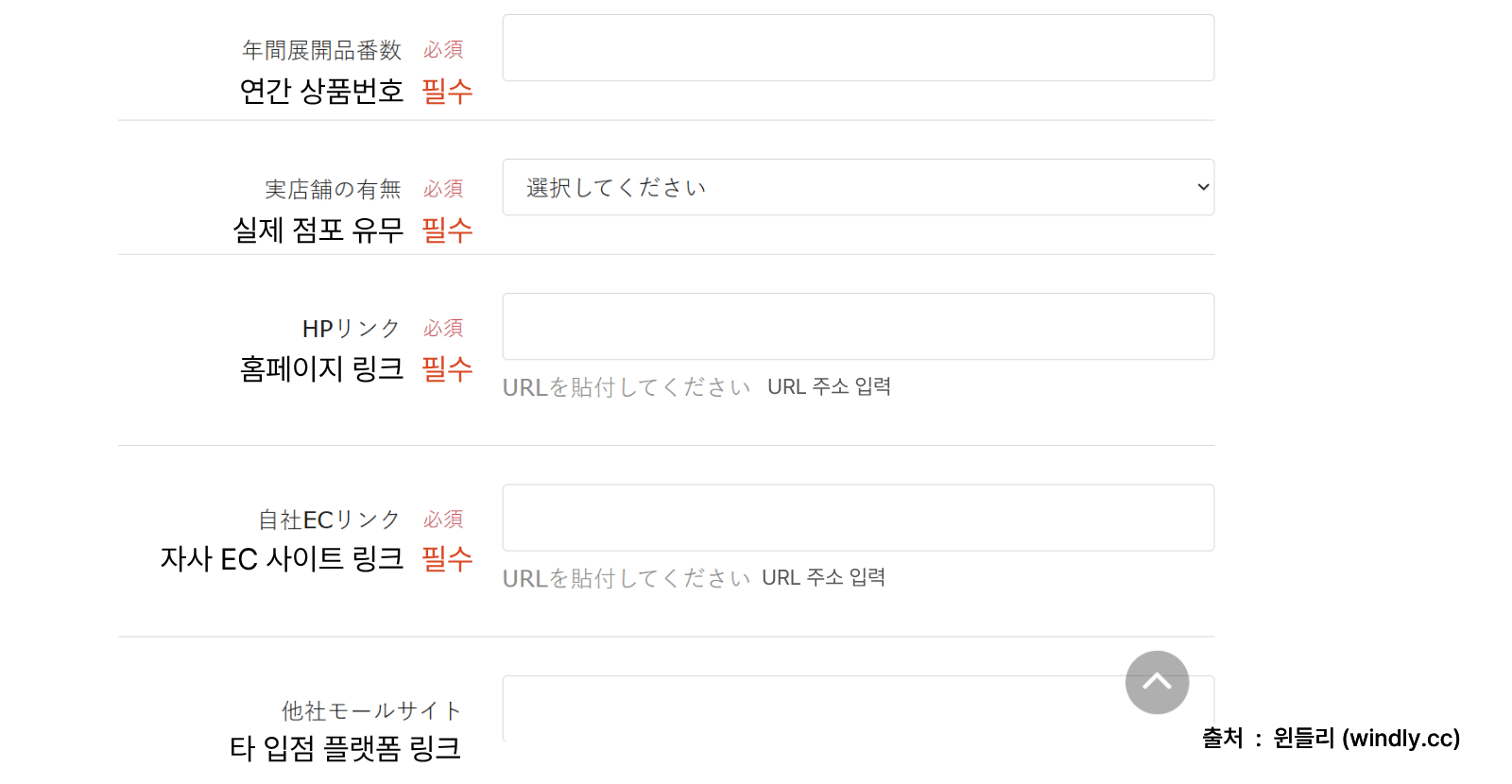
Task: Click the 実店舗の有無 field label
Action: click(333, 188)
